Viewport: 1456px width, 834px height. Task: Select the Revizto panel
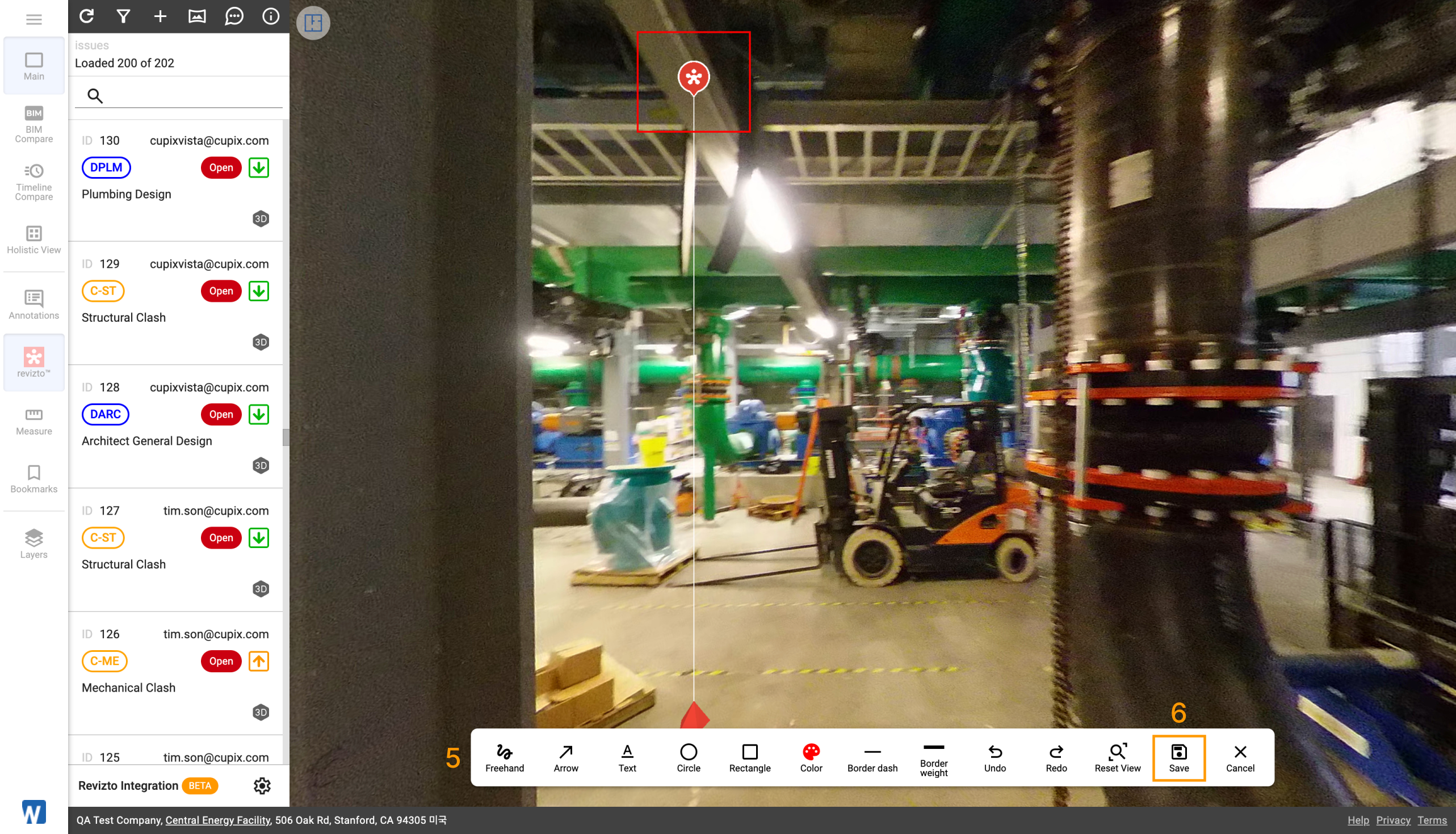[x=34, y=363]
